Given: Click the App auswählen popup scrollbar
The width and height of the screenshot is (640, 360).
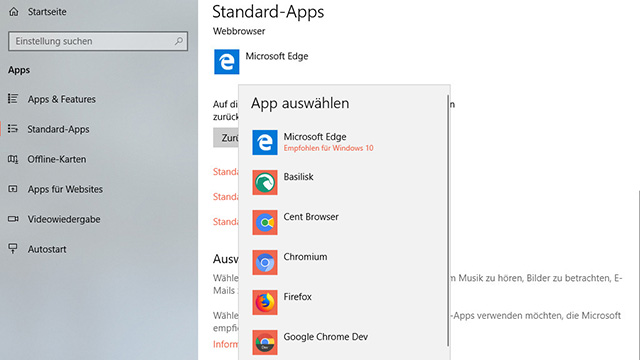Looking at the screenshot, I should (x=448, y=220).
